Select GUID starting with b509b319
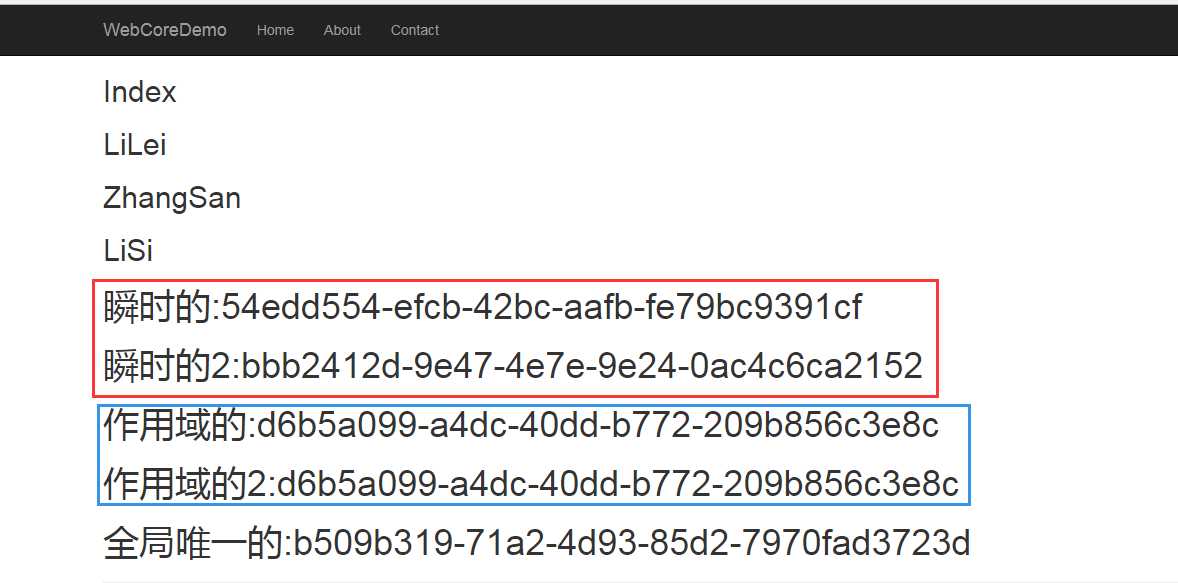The image size is (1178, 583). 630,544
